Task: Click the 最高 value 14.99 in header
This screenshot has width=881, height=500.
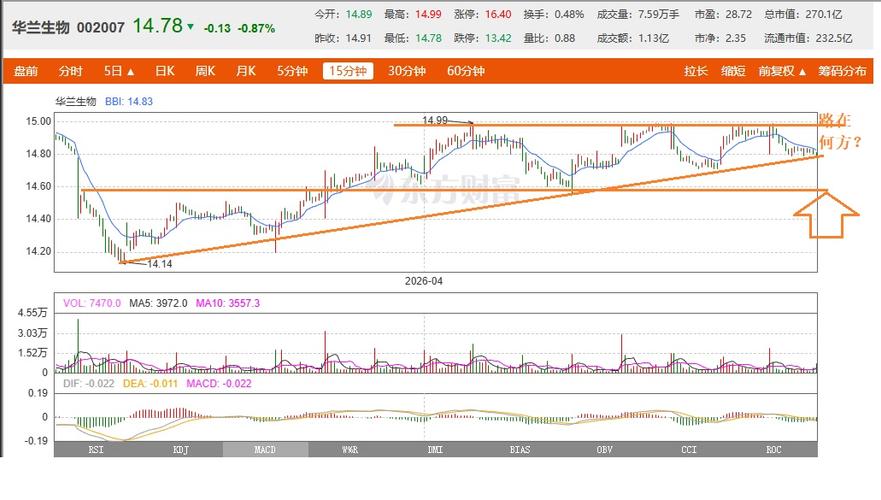Action: tap(429, 15)
